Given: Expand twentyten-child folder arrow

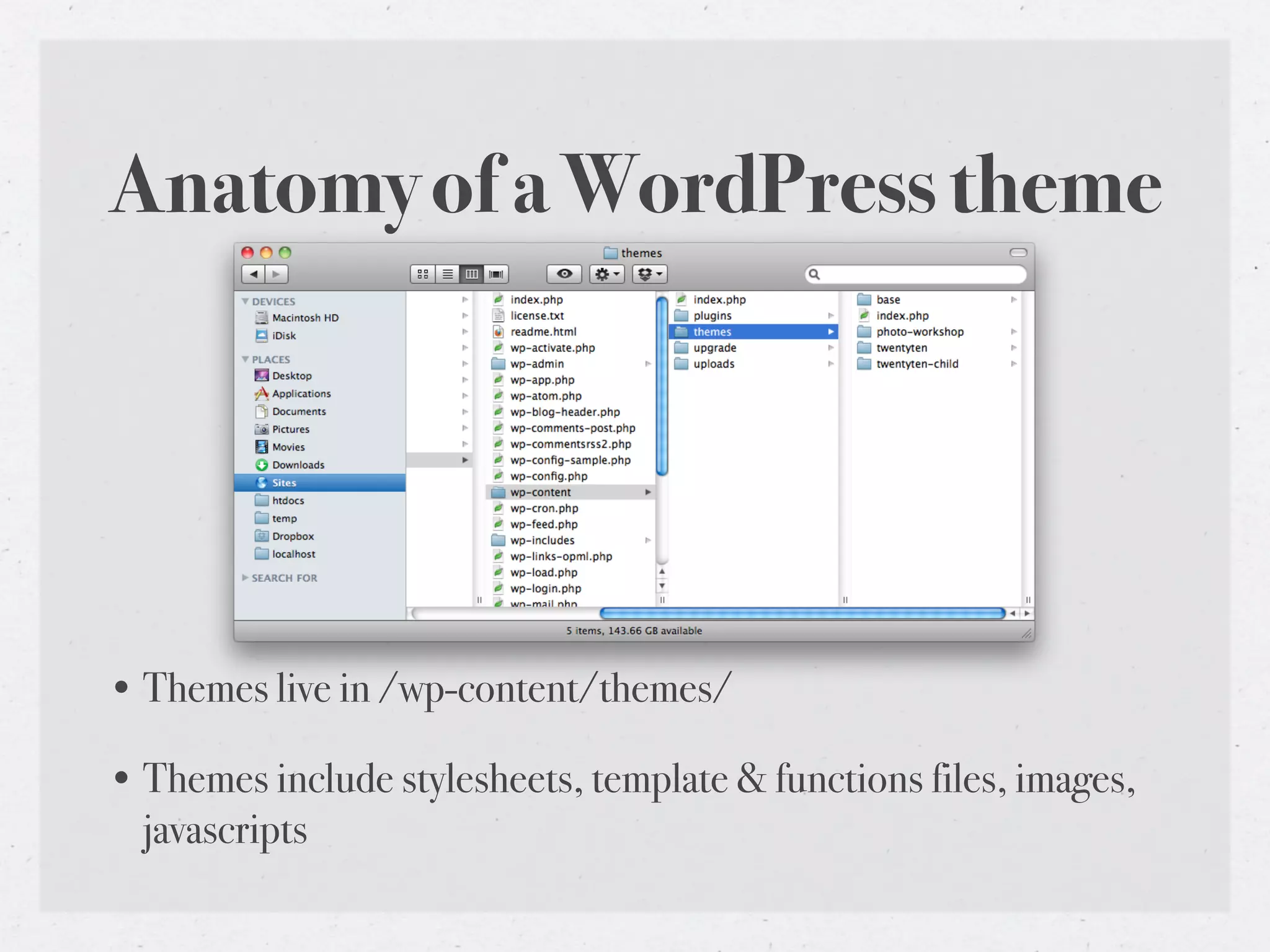Looking at the screenshot, I should tap(1014, 364).
